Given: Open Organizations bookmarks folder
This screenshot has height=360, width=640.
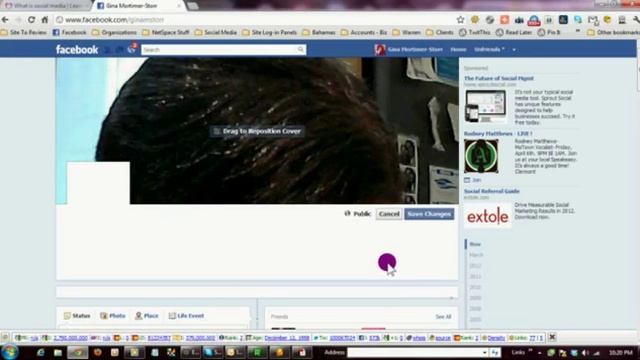Looking at the screenshot, I should [114, 32].
